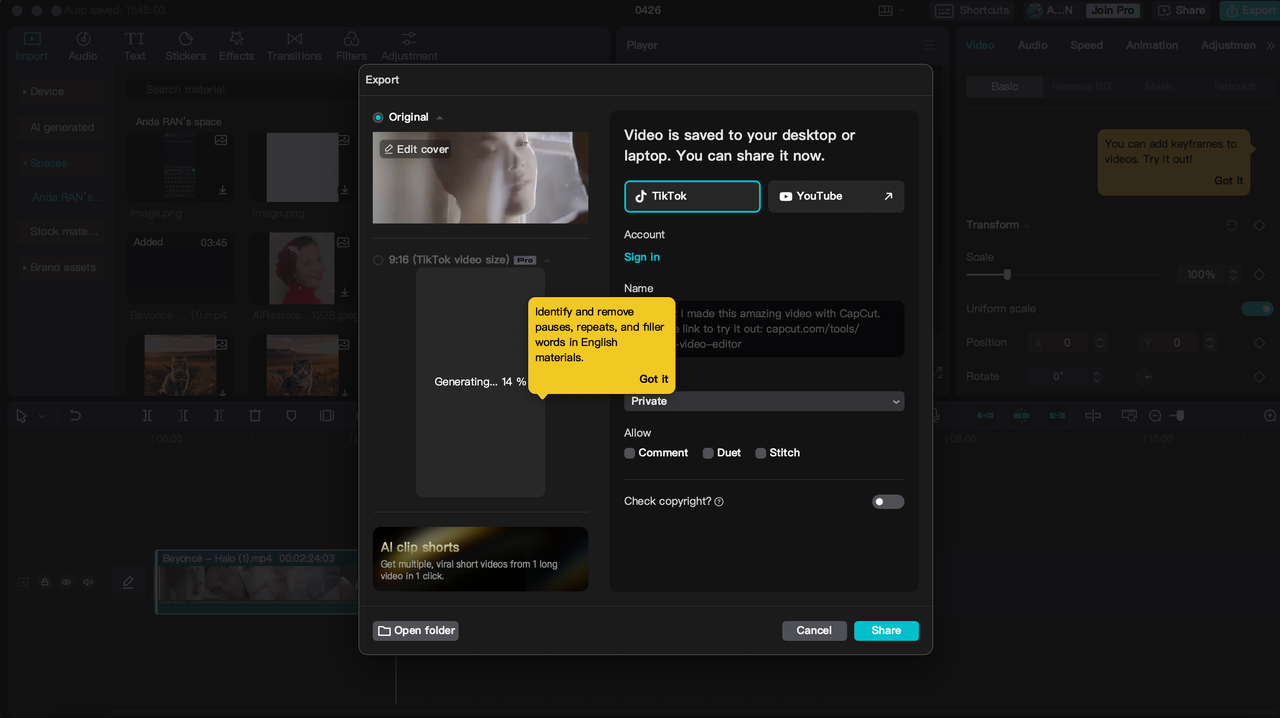Dismiss keyframes tip with Got it
1280x718 pixels.
click(1229, 181)
